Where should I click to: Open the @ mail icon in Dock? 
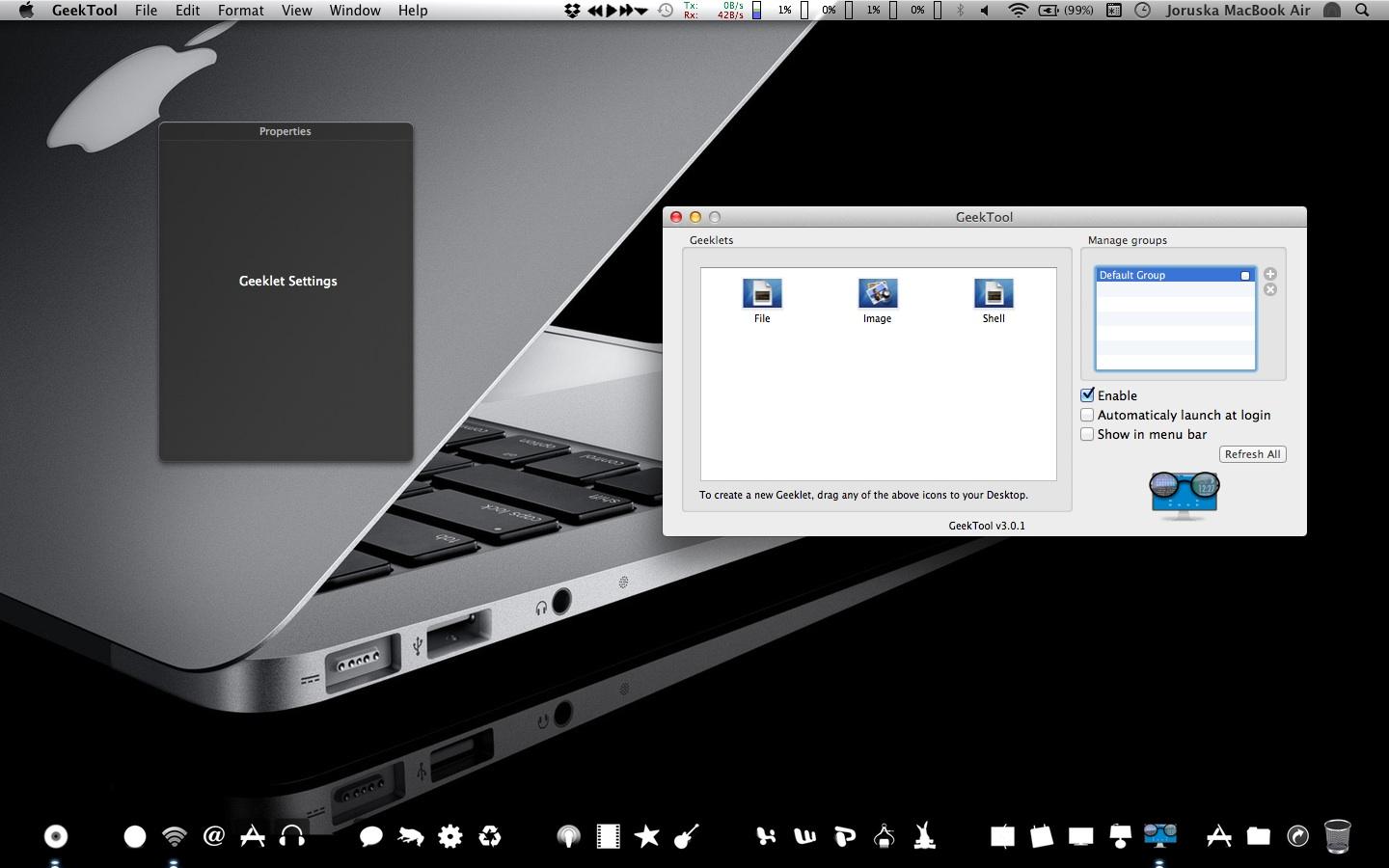coord(214,835)
